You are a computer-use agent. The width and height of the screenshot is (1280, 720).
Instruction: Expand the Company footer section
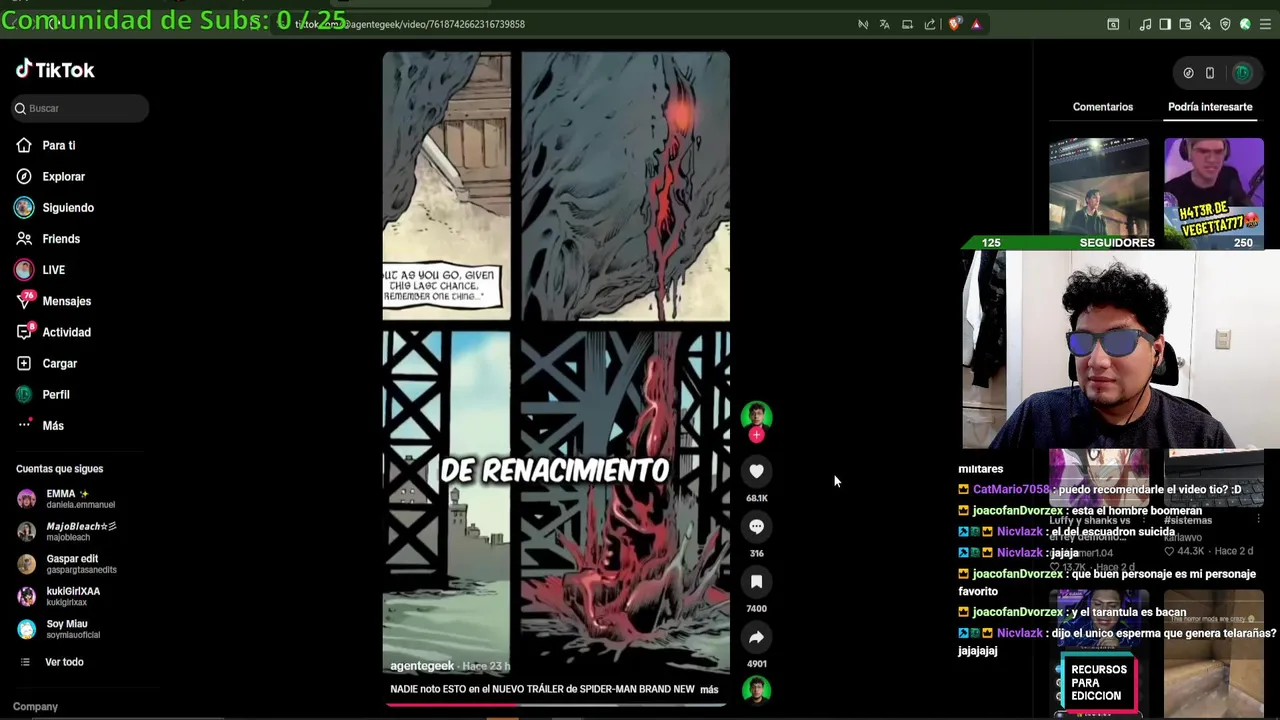(x=35, y=706)
